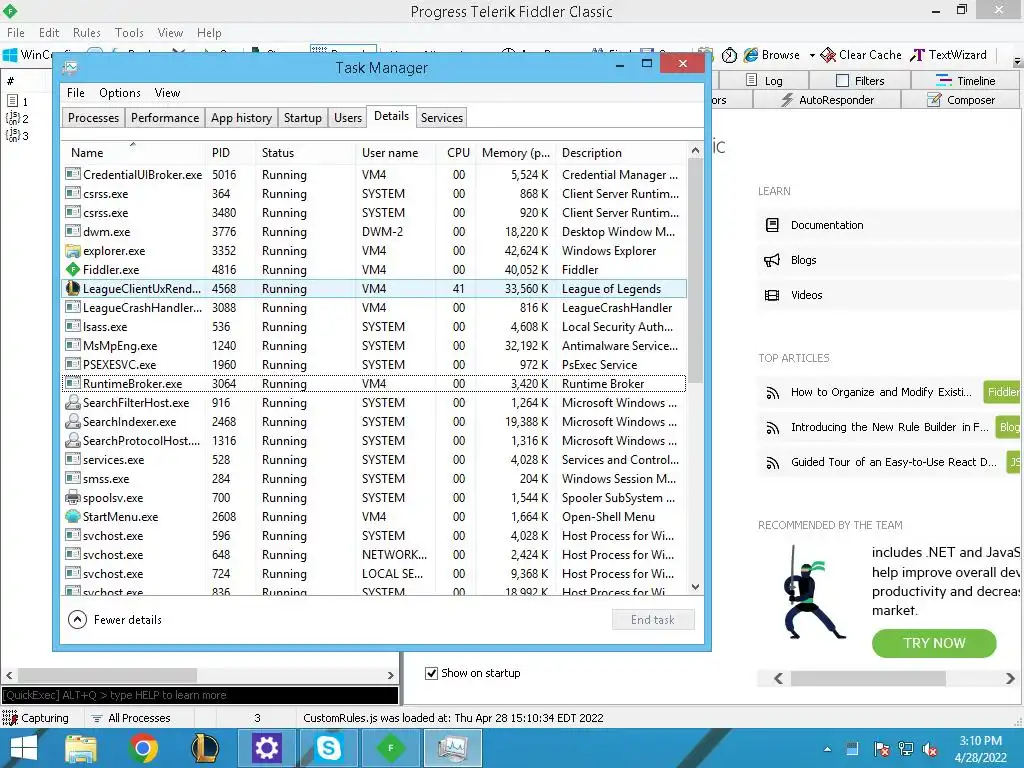Open the Fiddler Rules menu
The height and width of the screenshot is (768, 1024).
click(x=86, y=33)
